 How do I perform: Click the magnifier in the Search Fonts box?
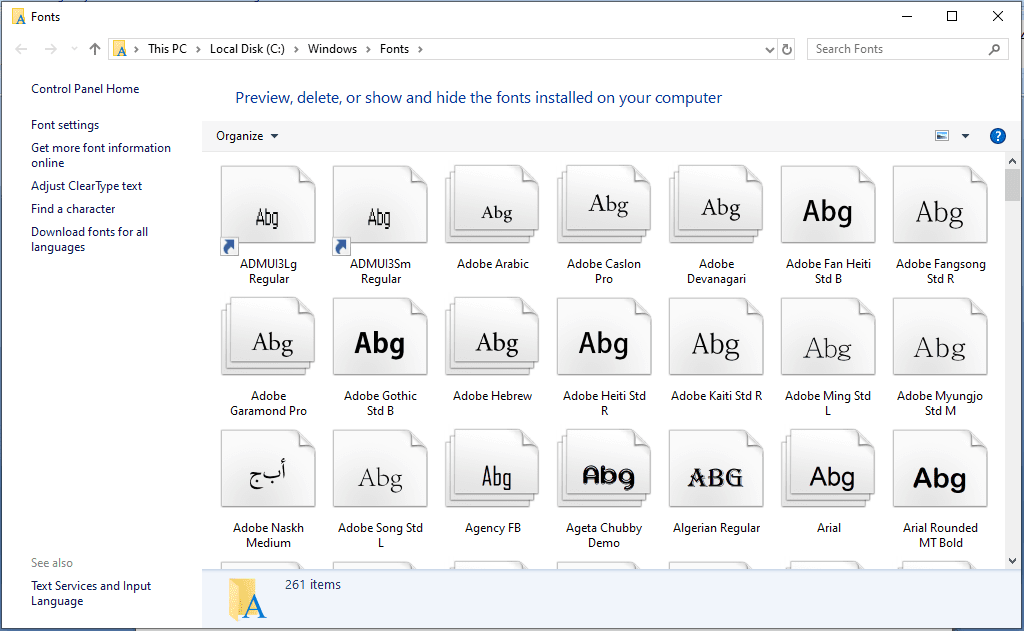pos(994,48)
